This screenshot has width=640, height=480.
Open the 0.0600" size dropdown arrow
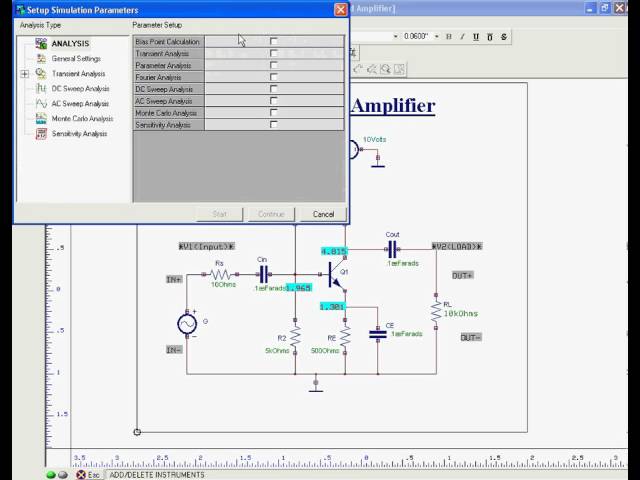pos(436,37)
